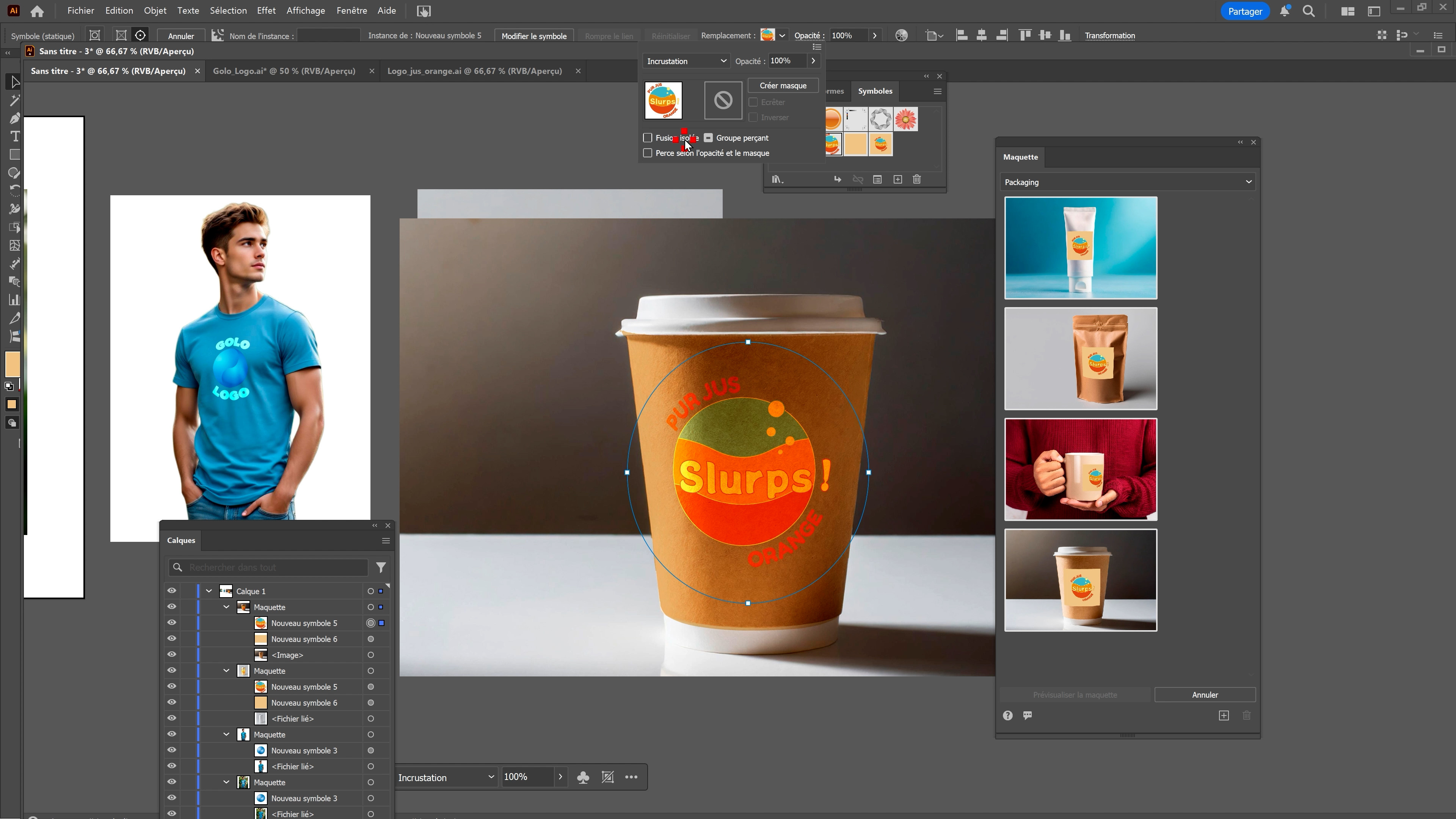Select the Rectangle tool

pyautogui.click(x=15, y=154)
